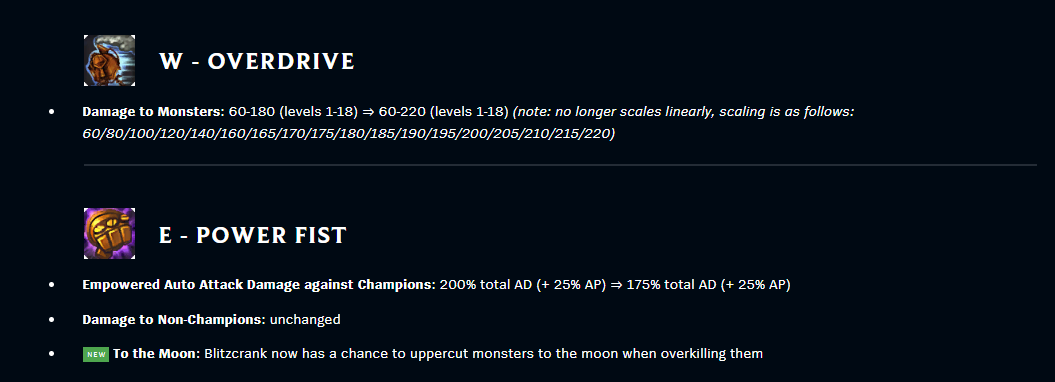Click the bullet beside Empowered Auto Attack Damage
1055x382 pixels.
pyautogui.click(x=52, y=285)
